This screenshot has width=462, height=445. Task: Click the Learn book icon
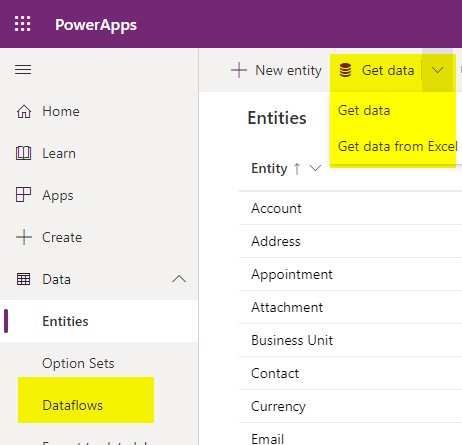click(24, 153)
